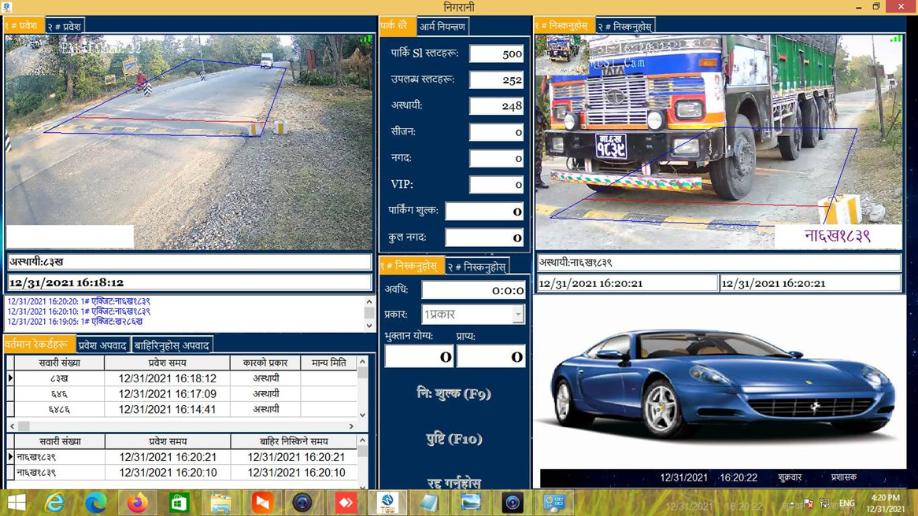Click the event log scroll-down arrow
Image resolution: width=918 pixels, height=516 pixels.
click(369, 325)
